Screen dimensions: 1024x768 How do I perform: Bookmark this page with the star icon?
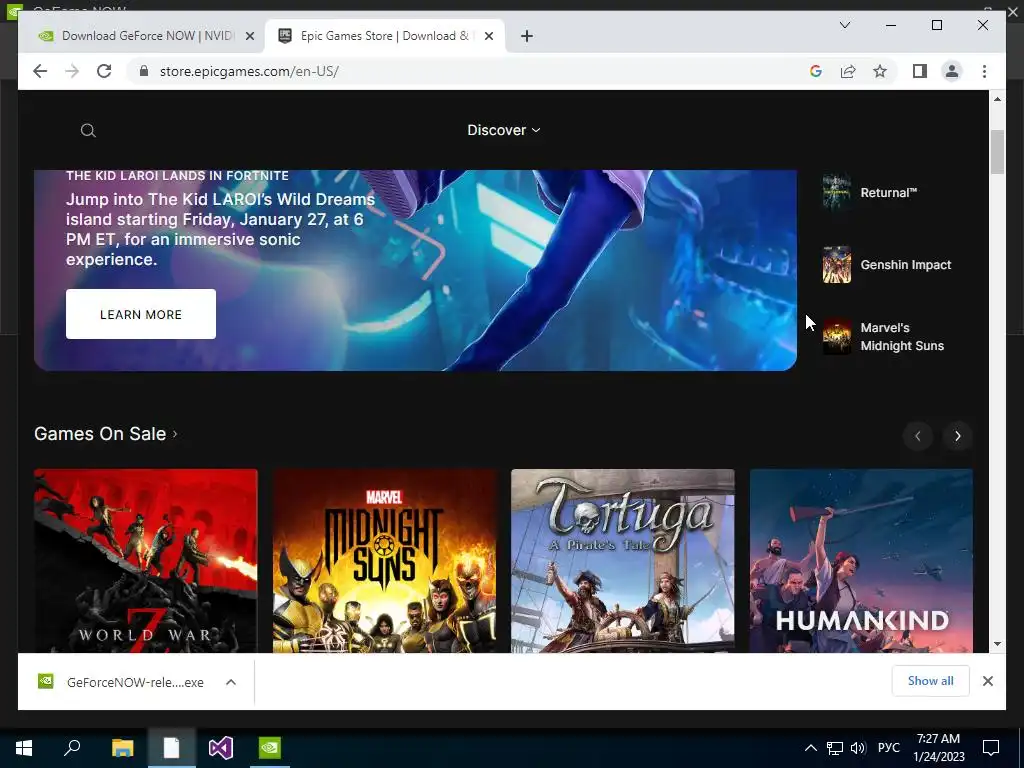point(880,71)
